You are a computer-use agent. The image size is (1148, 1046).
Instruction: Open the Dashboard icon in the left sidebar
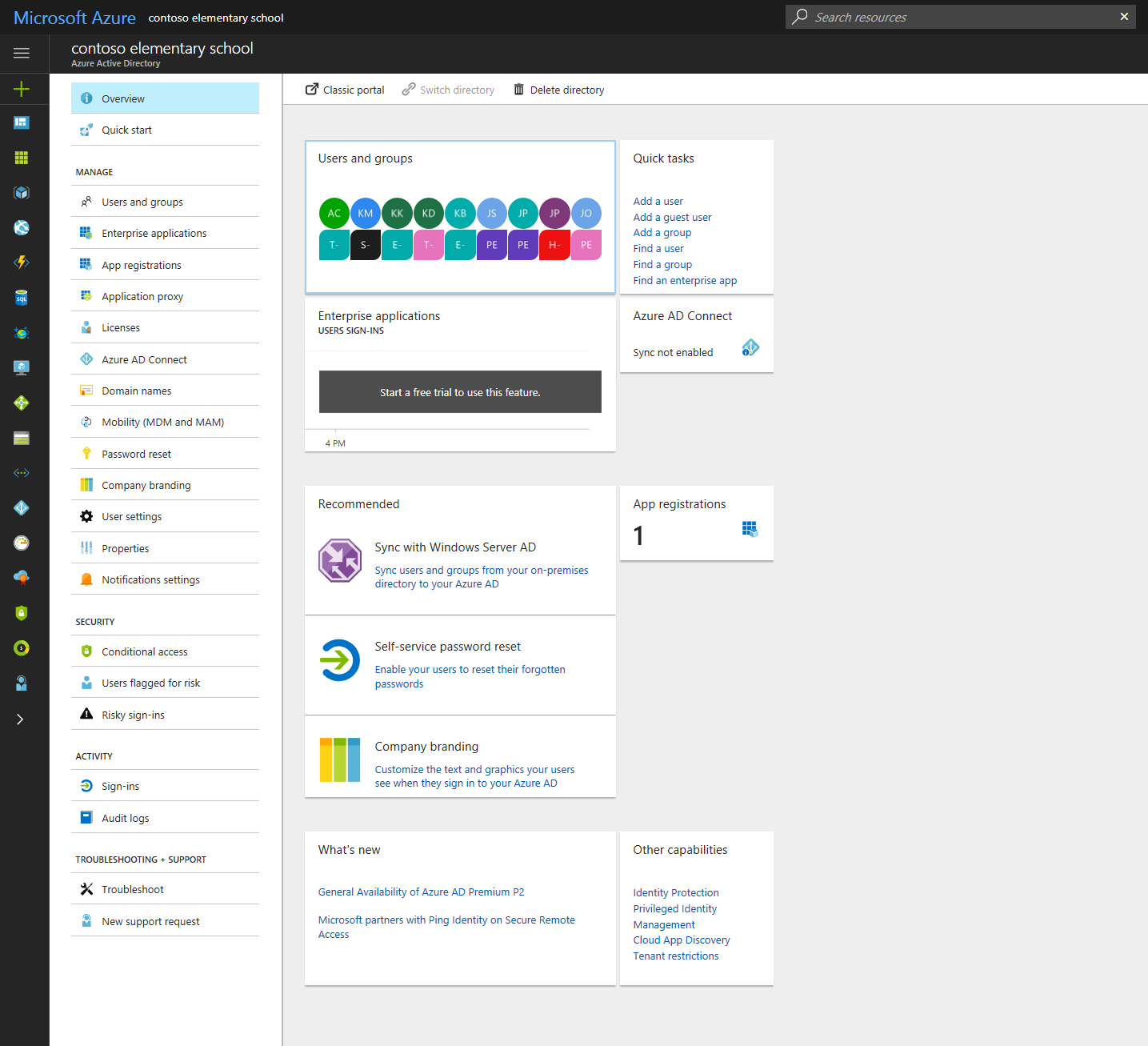click(x=22, y=122)
